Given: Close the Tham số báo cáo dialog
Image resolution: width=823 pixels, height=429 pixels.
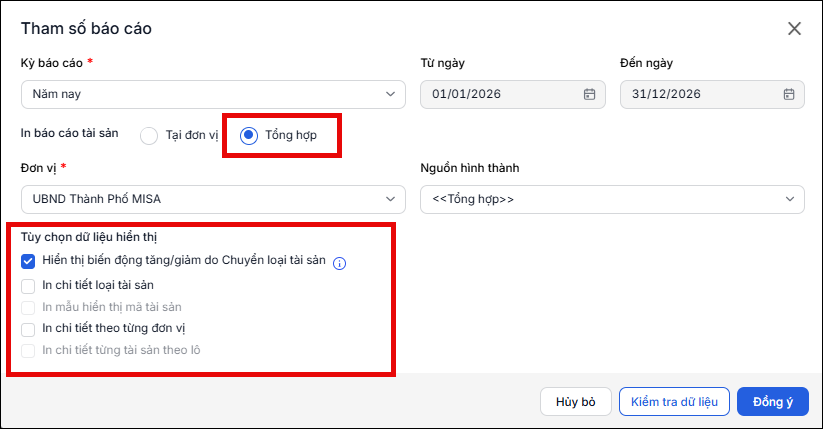Looking at the screenshot, I should coord(795,28).
